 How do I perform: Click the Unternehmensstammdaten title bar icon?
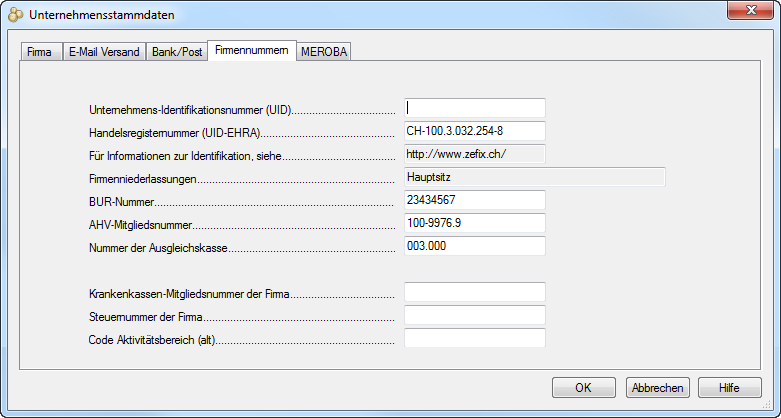pyautogui.click(x=15, y=15)
